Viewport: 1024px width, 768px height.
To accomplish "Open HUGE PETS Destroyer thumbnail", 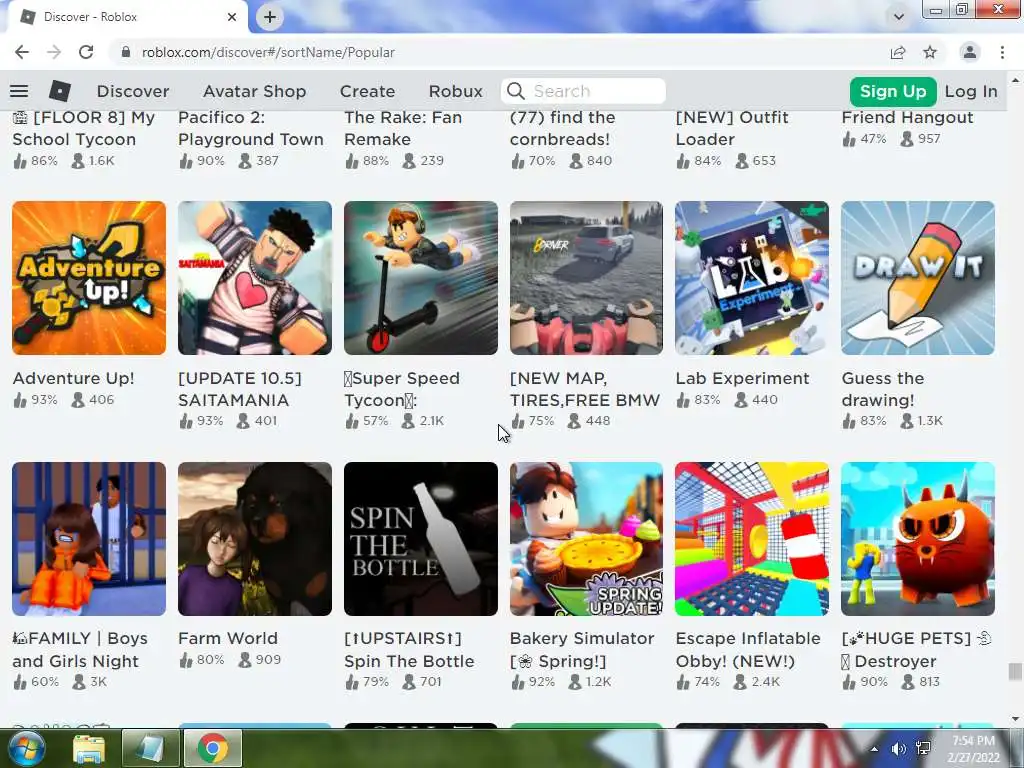I will click(918, 539).
